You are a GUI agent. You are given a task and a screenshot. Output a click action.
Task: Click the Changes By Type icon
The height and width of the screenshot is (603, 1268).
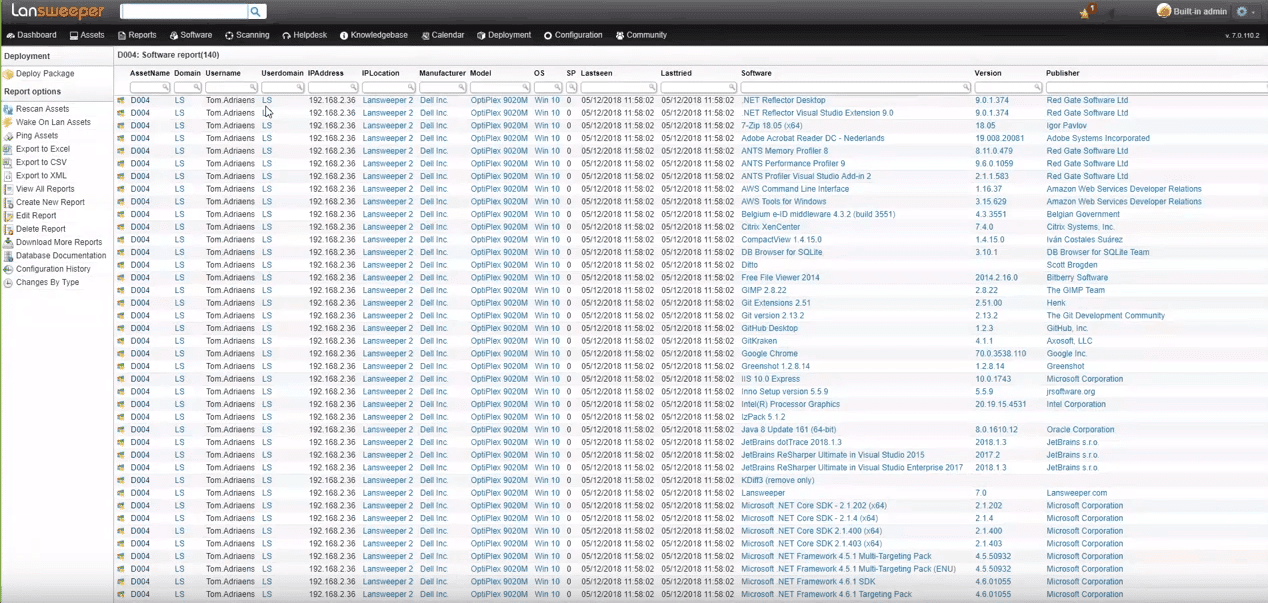[x=8, y=283]
